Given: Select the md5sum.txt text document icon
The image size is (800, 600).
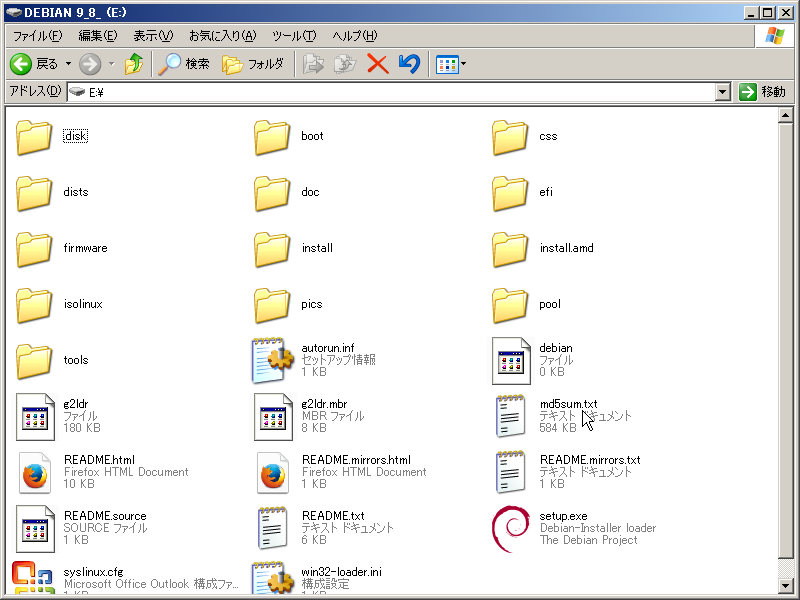Looking at the screenshot, I should (x=510, y=416).
